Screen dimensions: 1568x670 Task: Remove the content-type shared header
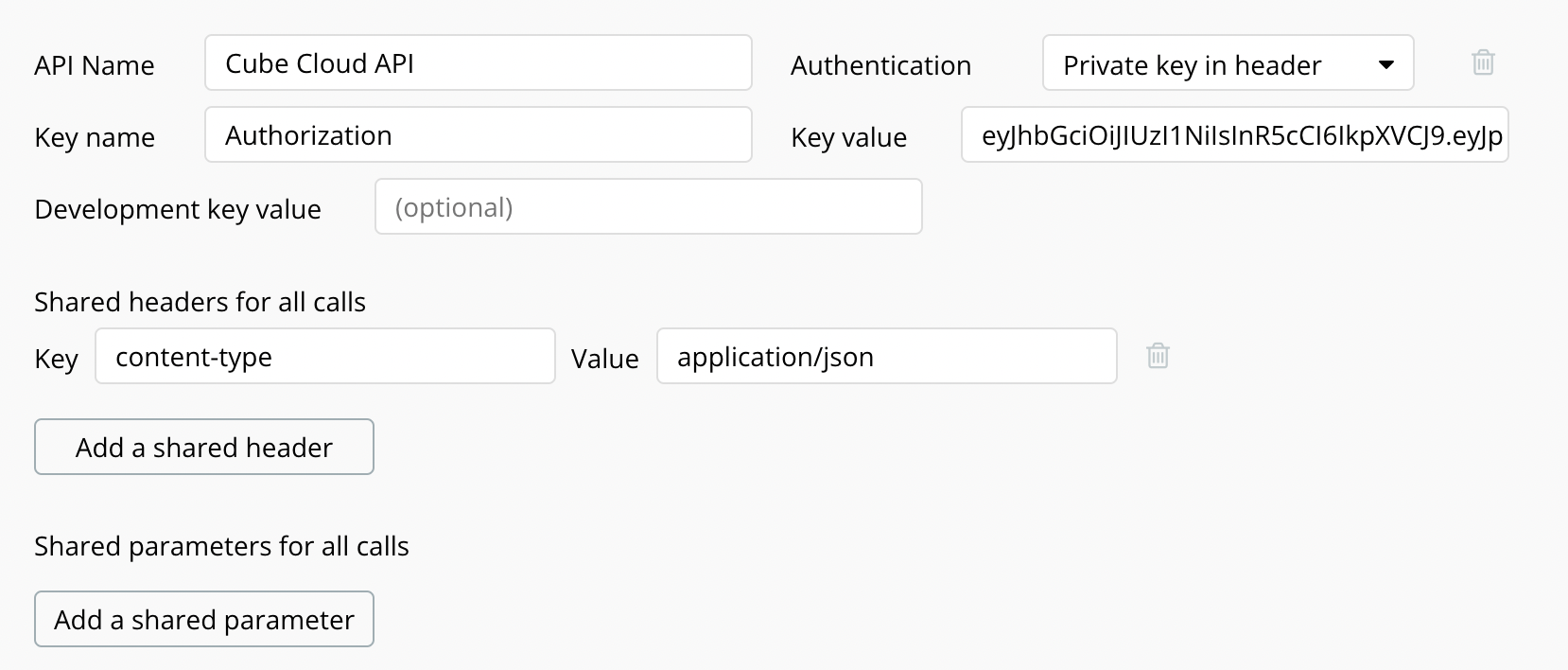tap(1158, 356)
